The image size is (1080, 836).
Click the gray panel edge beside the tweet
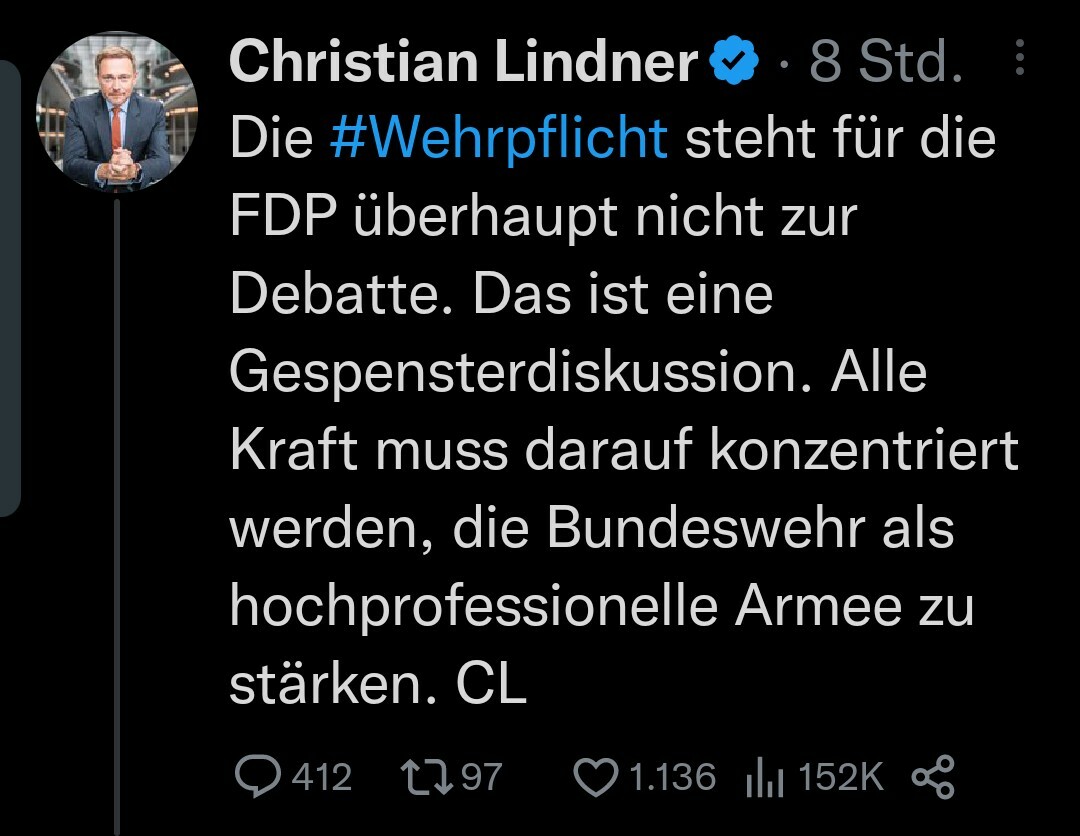pos(10,288)
